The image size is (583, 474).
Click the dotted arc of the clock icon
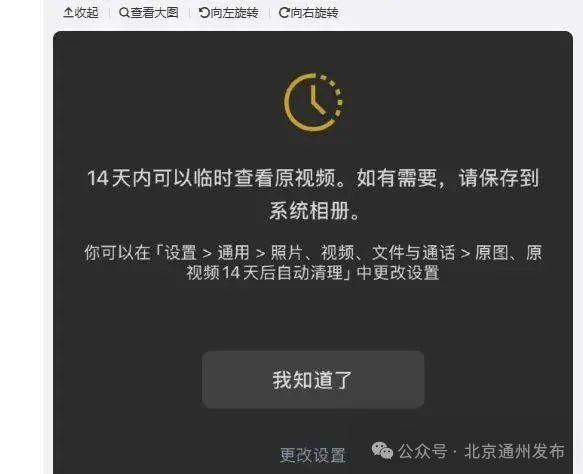(336, 97)
